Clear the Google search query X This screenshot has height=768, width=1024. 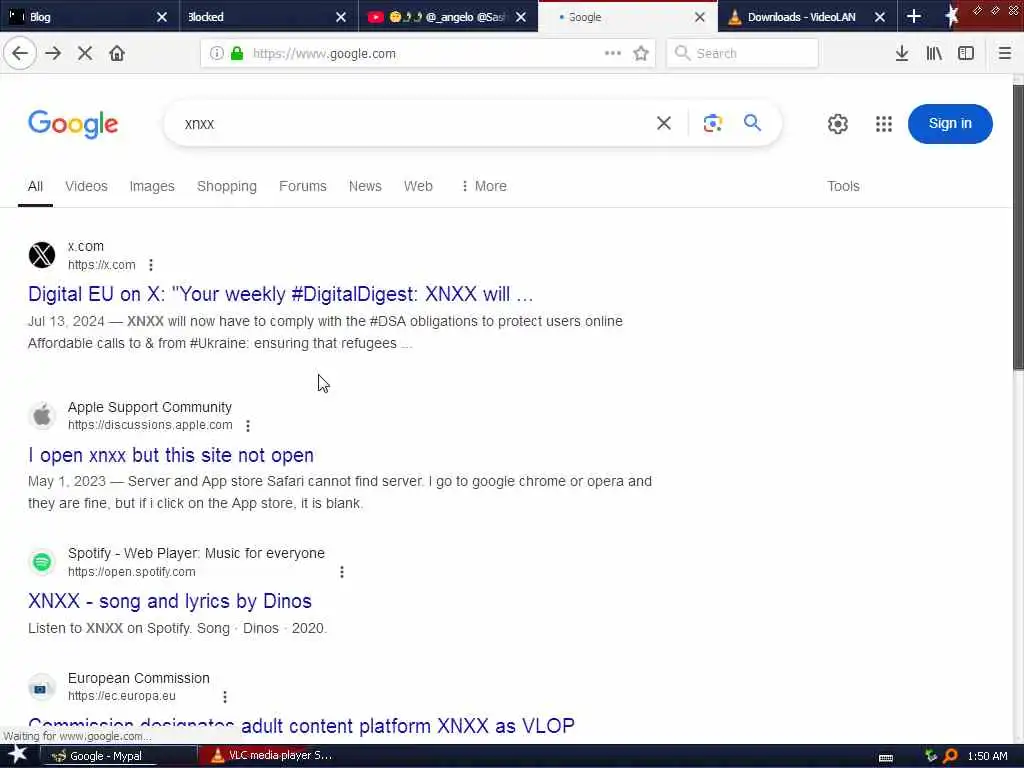[664, 123]
